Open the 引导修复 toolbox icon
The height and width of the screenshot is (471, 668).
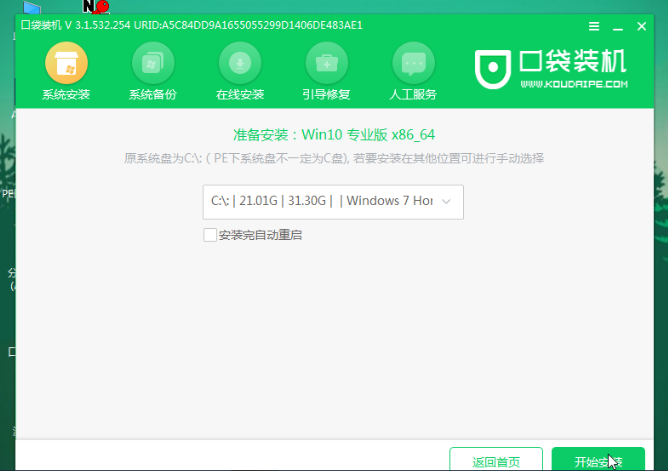click(326, 64)
